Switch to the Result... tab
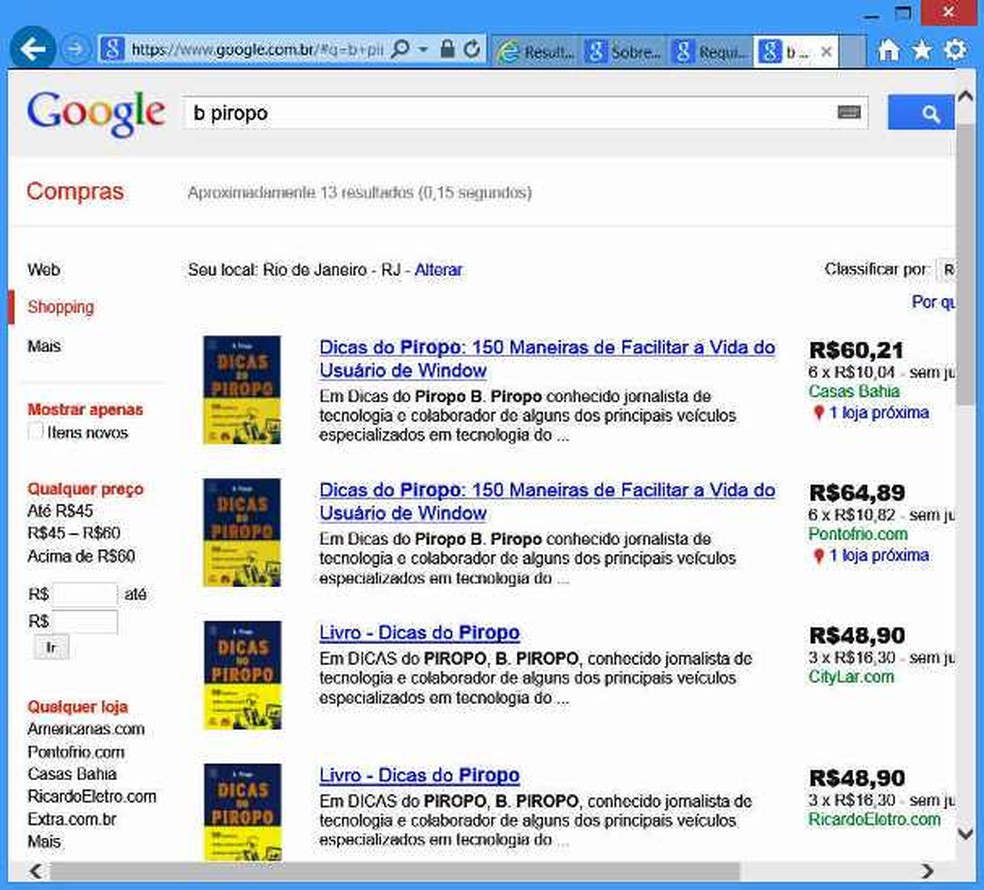This screenshot has width=984, height=890. pyautogui.click(x=535, y=51)
